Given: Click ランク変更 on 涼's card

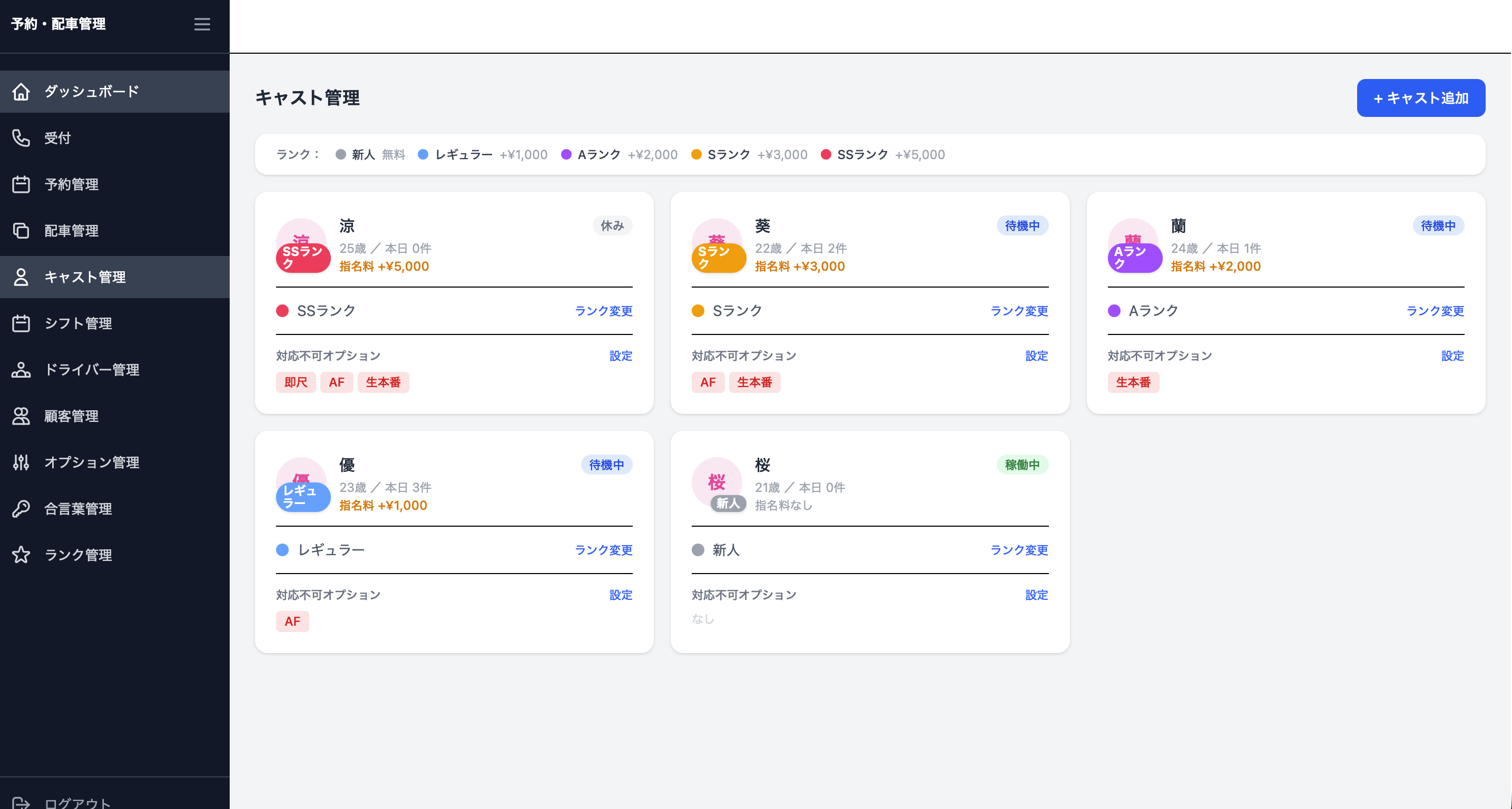Looking at the screenshot, I should coord(603,311).
